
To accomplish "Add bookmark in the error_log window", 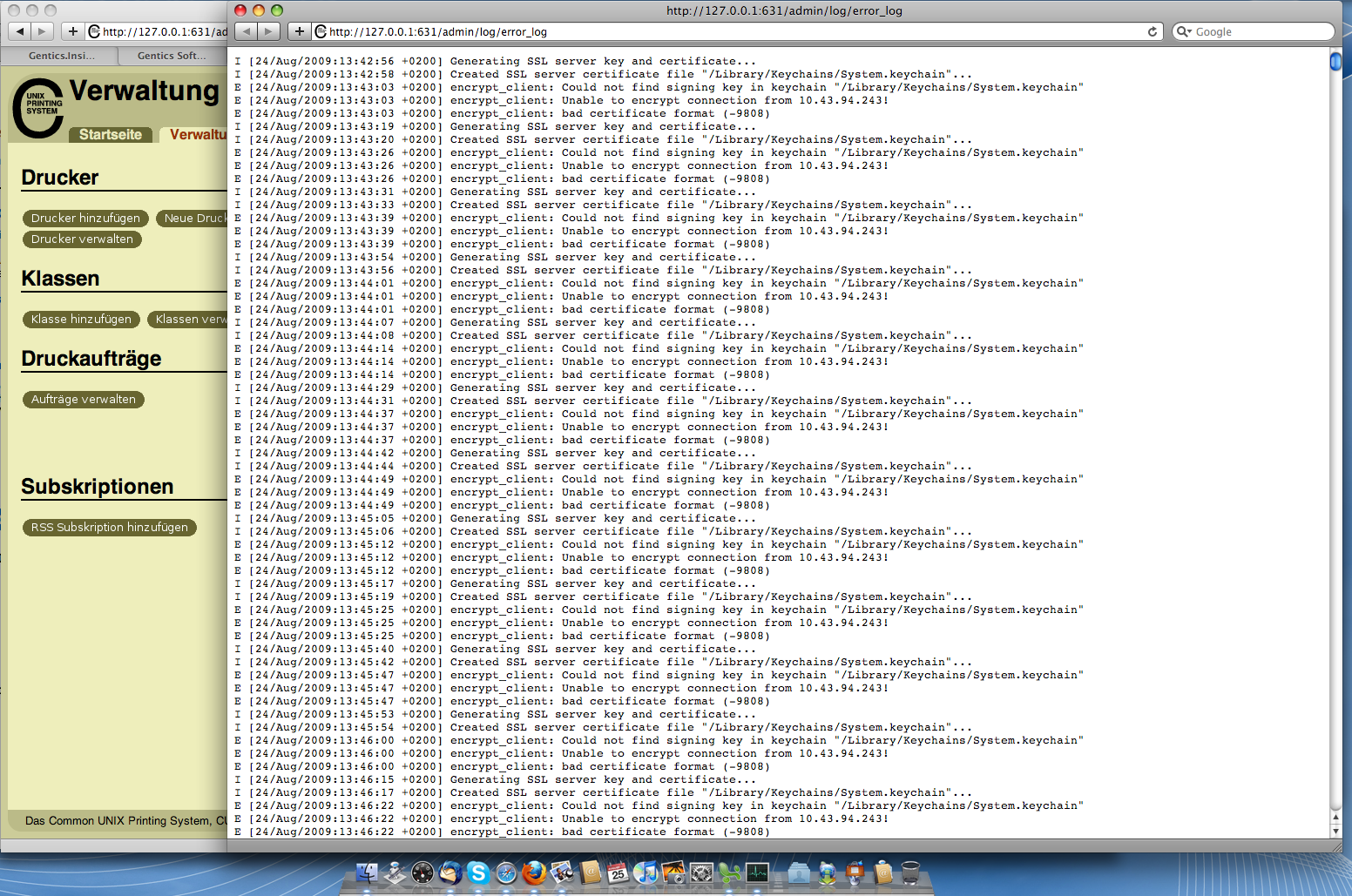I will 300,31.
